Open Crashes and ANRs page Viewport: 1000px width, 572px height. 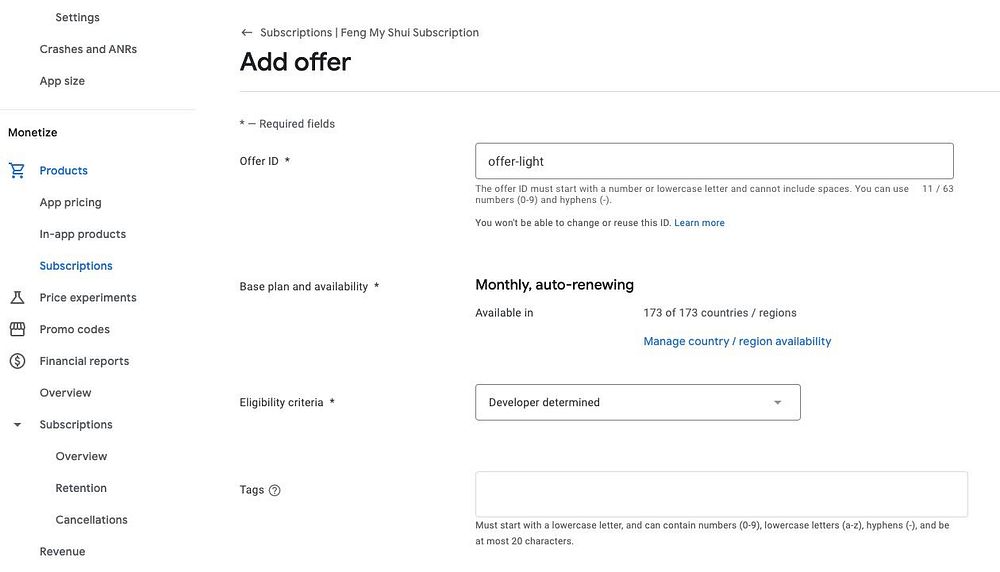click(88, 50)
